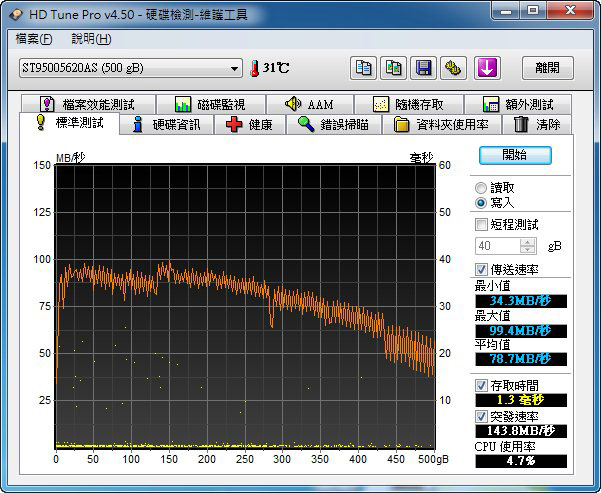Click the up arrow of the gB stepper

pos(528,242)
